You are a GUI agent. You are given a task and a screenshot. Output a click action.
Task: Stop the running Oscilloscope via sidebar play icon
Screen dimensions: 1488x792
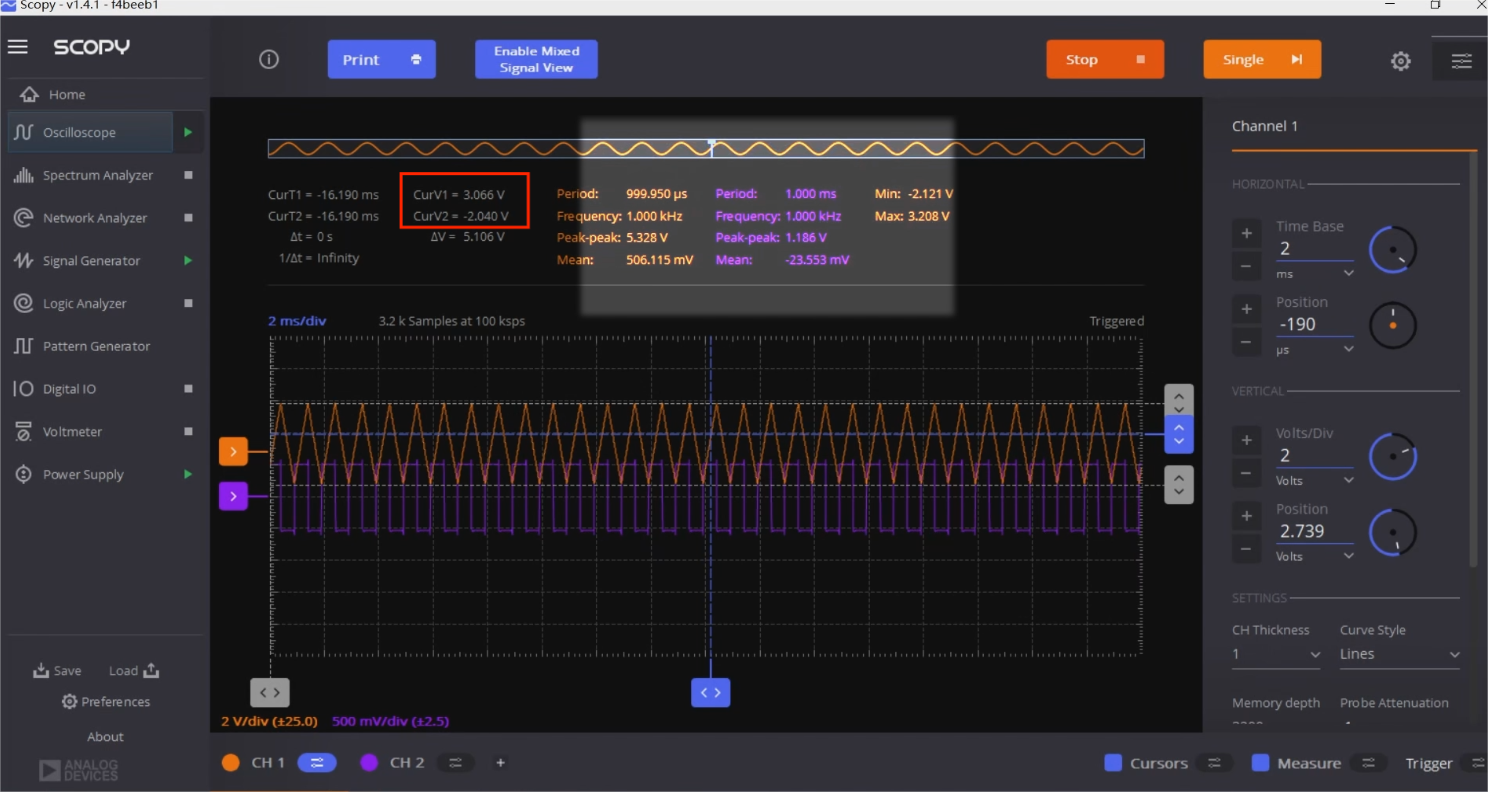(187, 132)
